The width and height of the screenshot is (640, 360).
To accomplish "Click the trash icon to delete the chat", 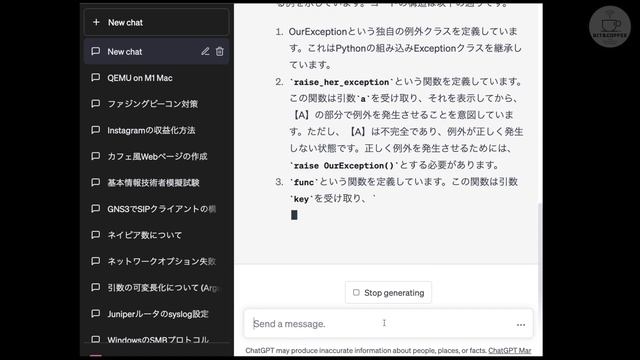I will [220, 51].
